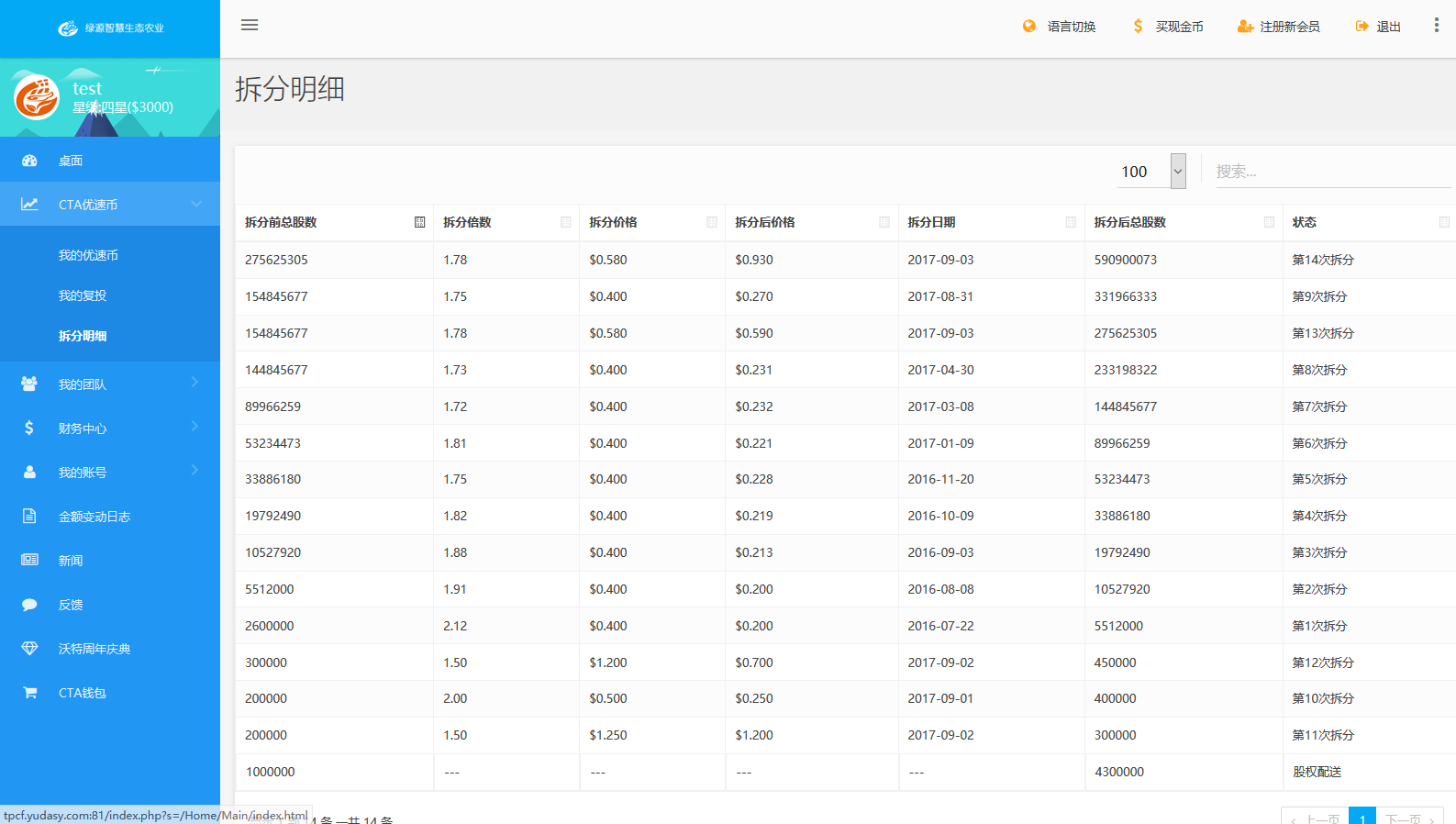Click the 退出 logout link

[x=1378, y=27]
